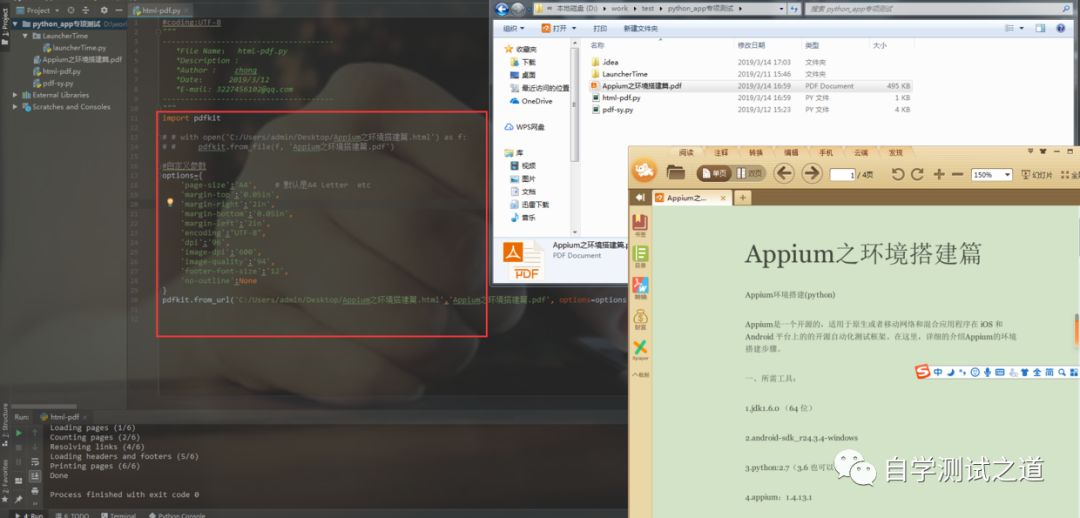Click the keyboard icon on Sogou toolbar

coord(999,373)
